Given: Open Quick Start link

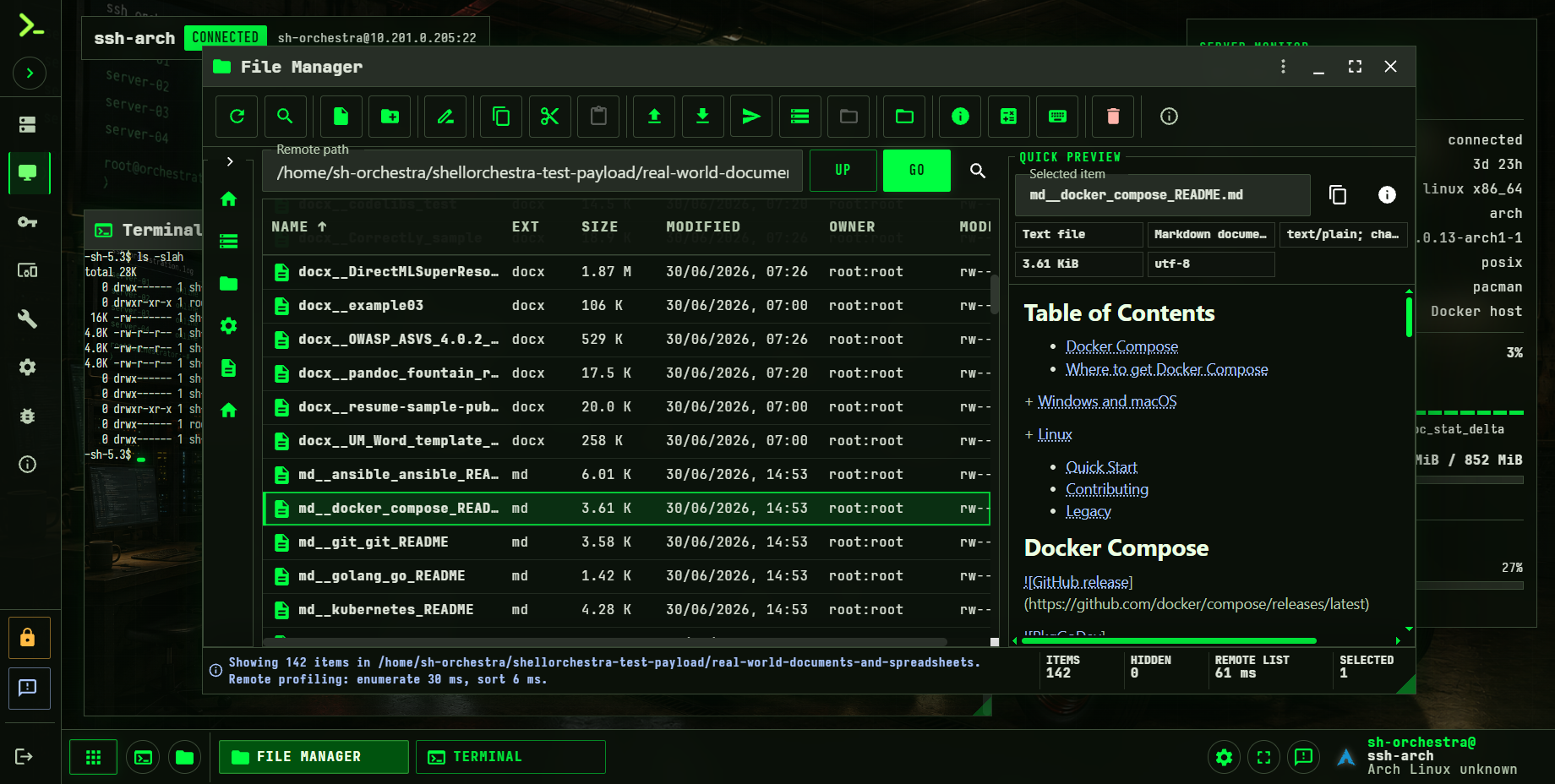Looking at the screenshot, I should [x=1101, y=467].
